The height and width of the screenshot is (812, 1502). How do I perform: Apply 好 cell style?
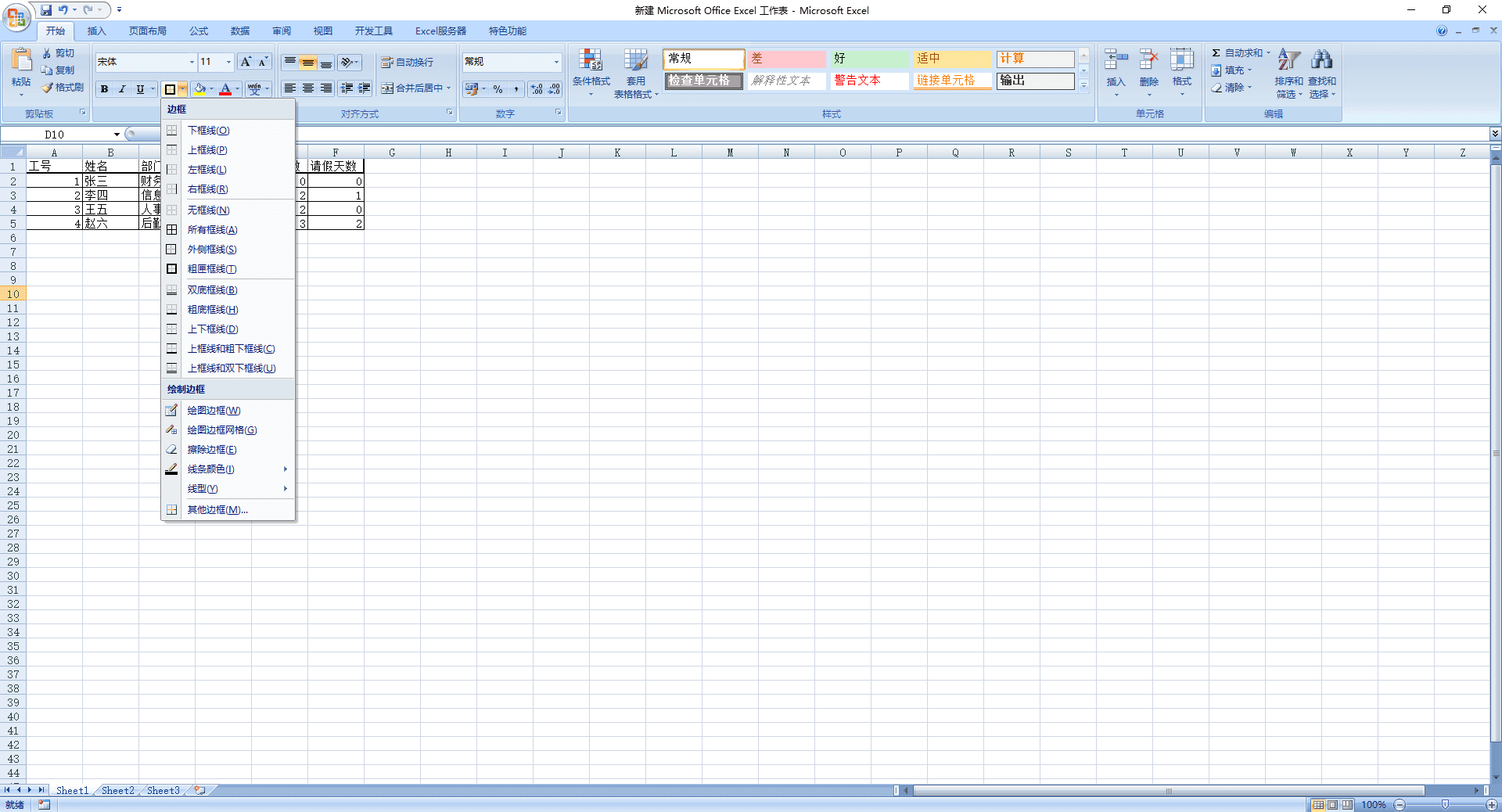(x=869, y=59)
